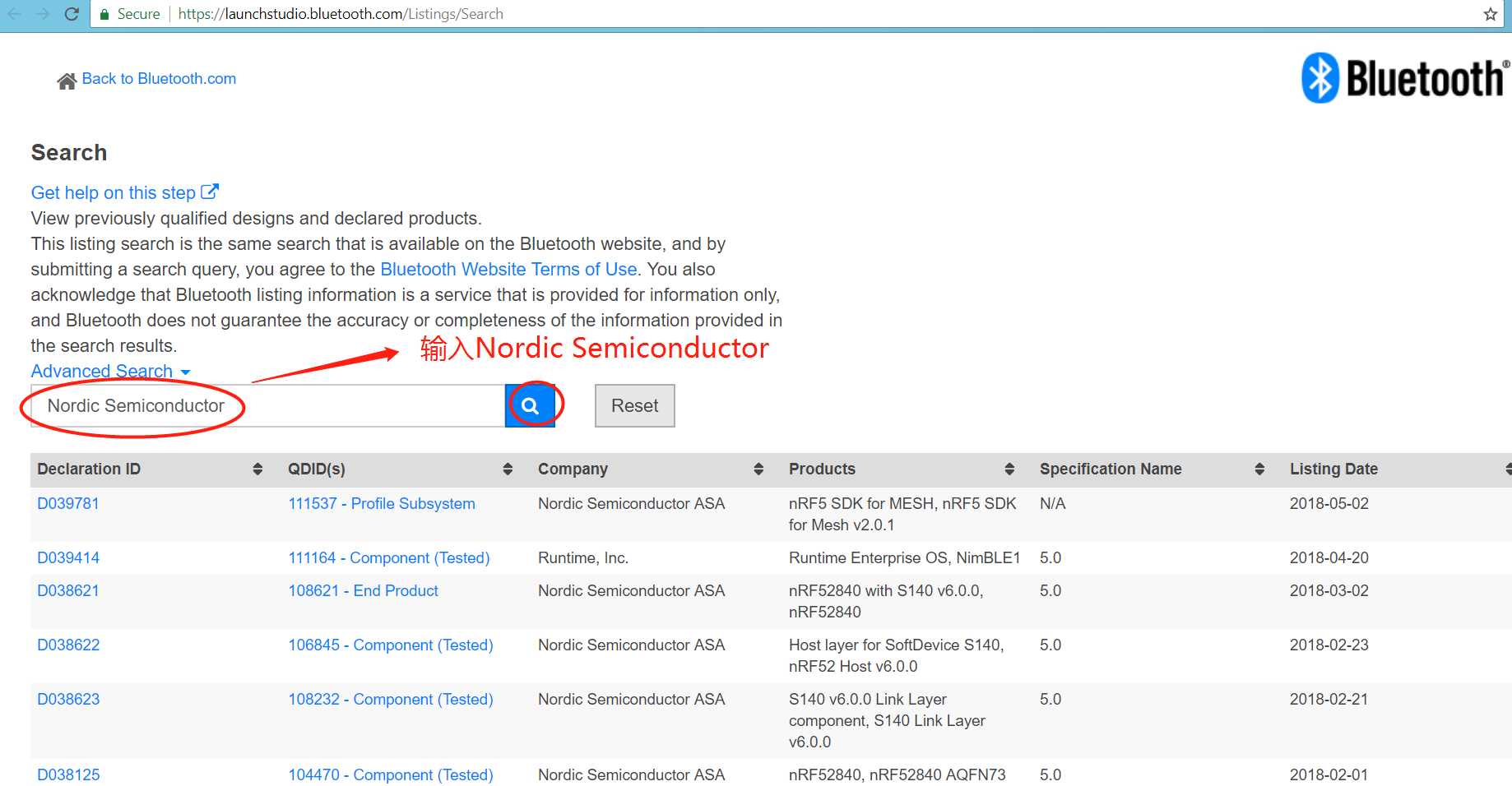
Task: Open QDID 108621 - End Product
Action: click(363, 590)
